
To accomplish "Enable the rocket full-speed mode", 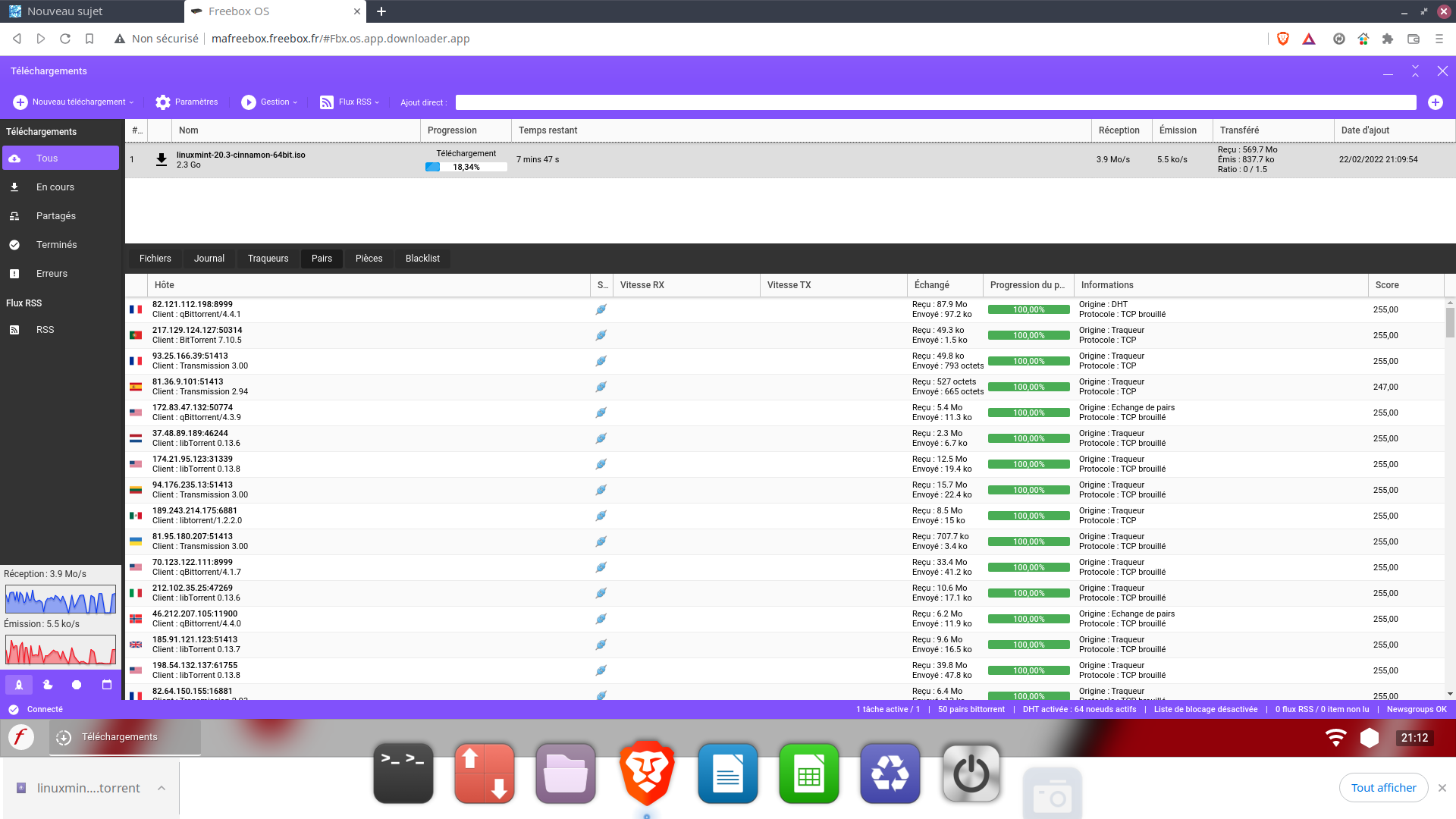I will pos(19,685).
